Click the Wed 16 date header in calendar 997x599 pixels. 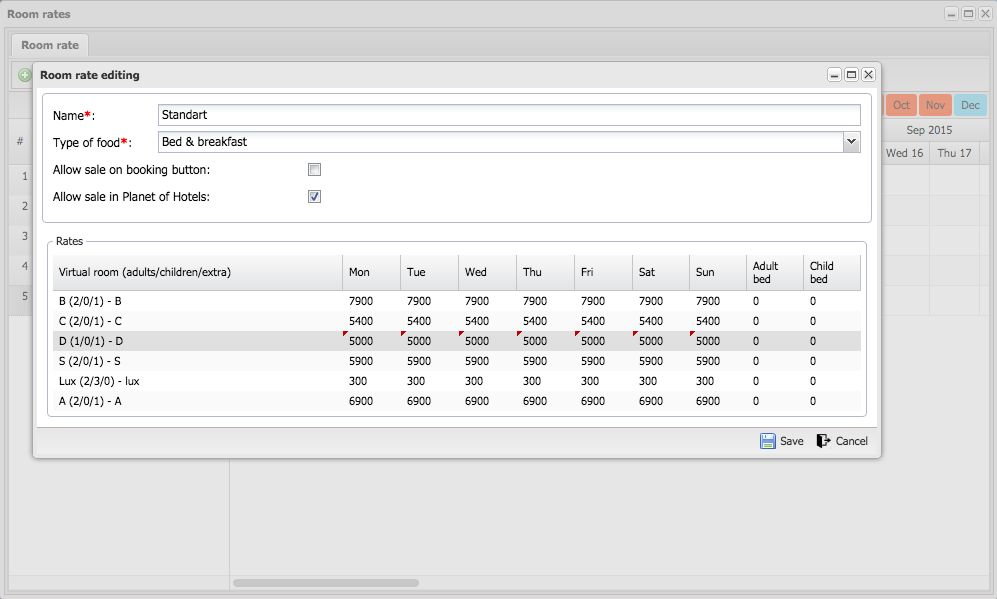pyautogui.click(x=904, y=153)
